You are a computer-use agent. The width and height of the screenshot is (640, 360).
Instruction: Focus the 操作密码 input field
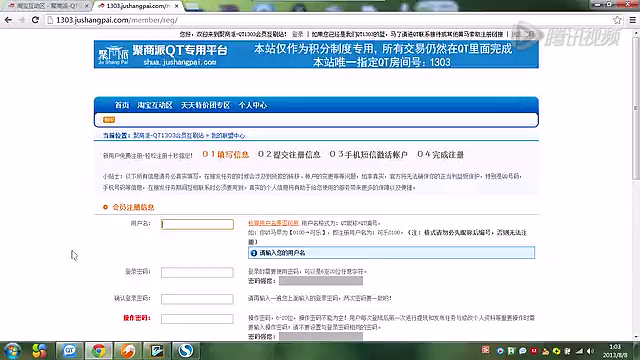pos(197,319)
